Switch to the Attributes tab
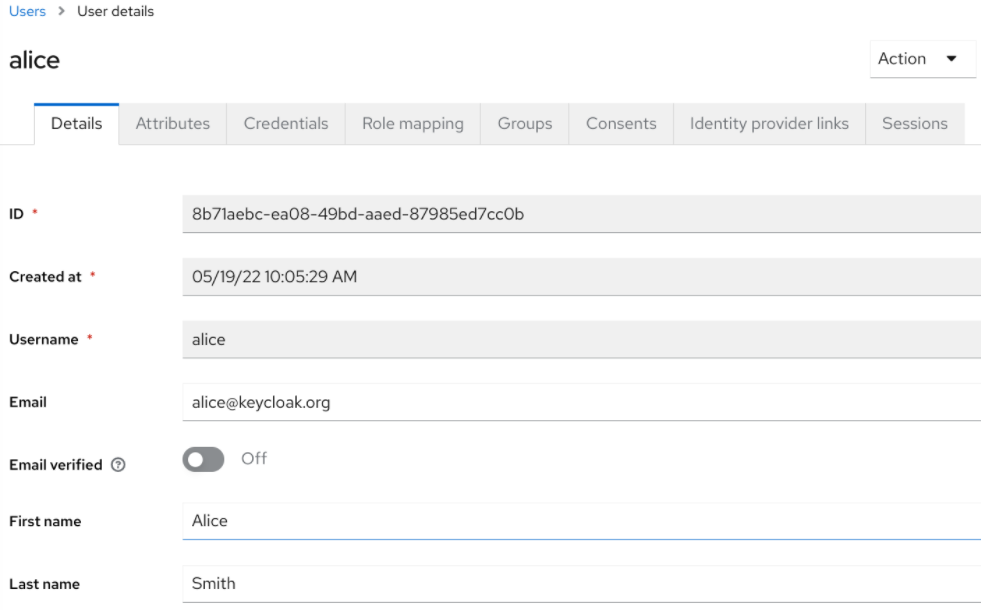 tap(173, 124)
